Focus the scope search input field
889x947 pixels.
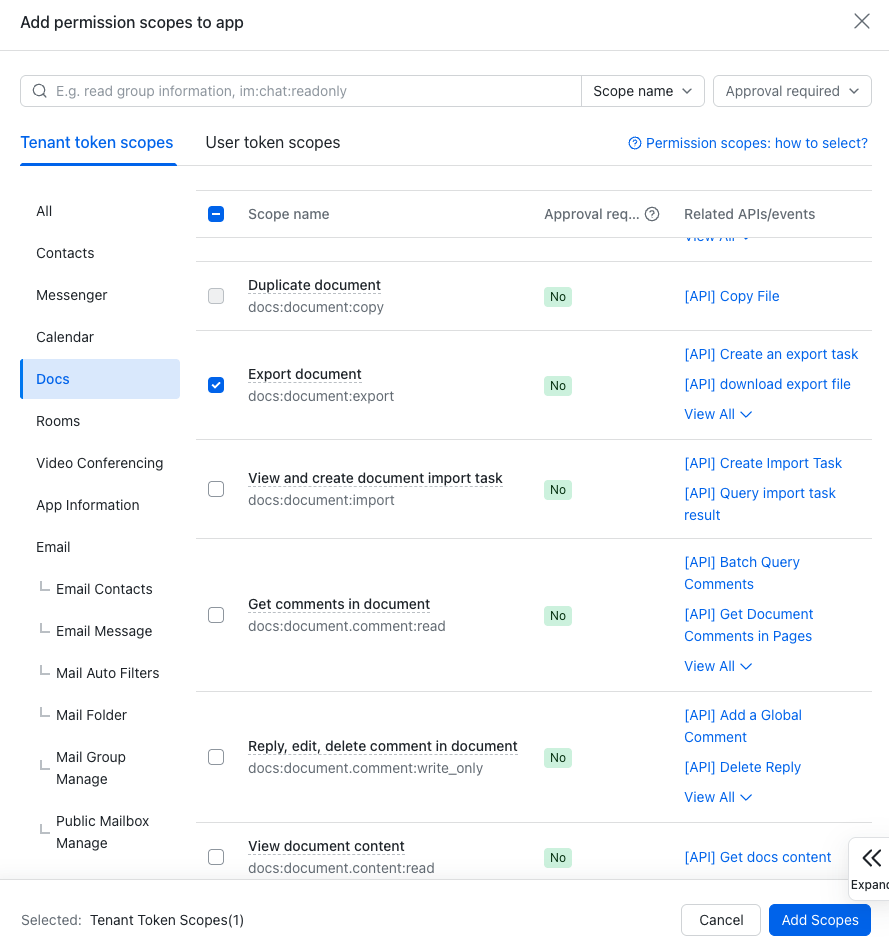(x=310, y=91)
